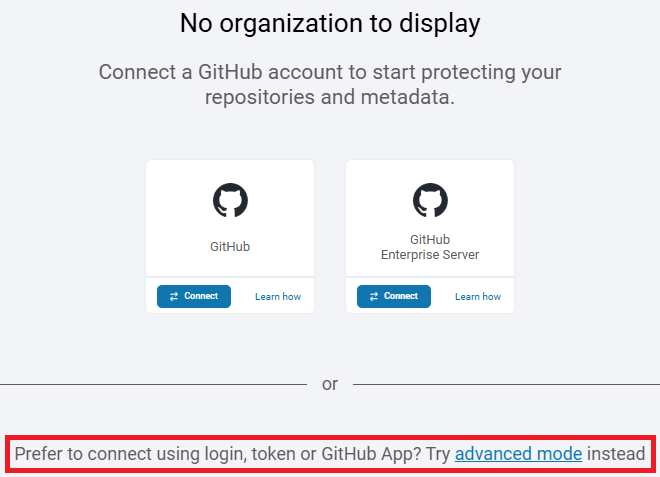Click the divider line left of "or"
This screenshot has height=477, width=660.
(150, 383)
